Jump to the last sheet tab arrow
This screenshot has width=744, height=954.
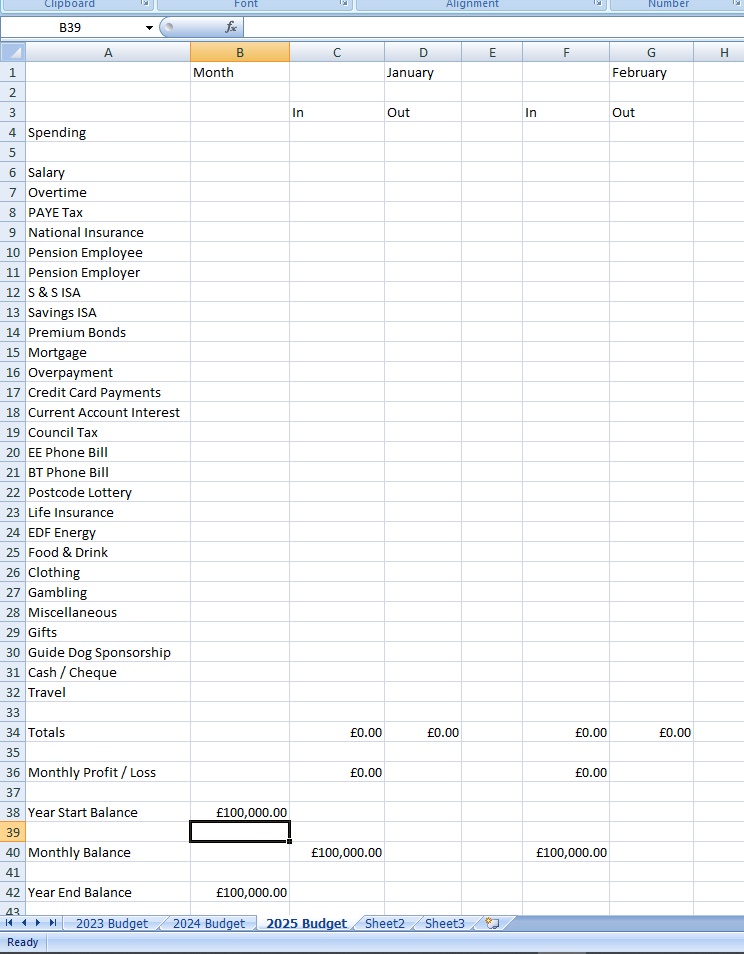click(53, 923)
